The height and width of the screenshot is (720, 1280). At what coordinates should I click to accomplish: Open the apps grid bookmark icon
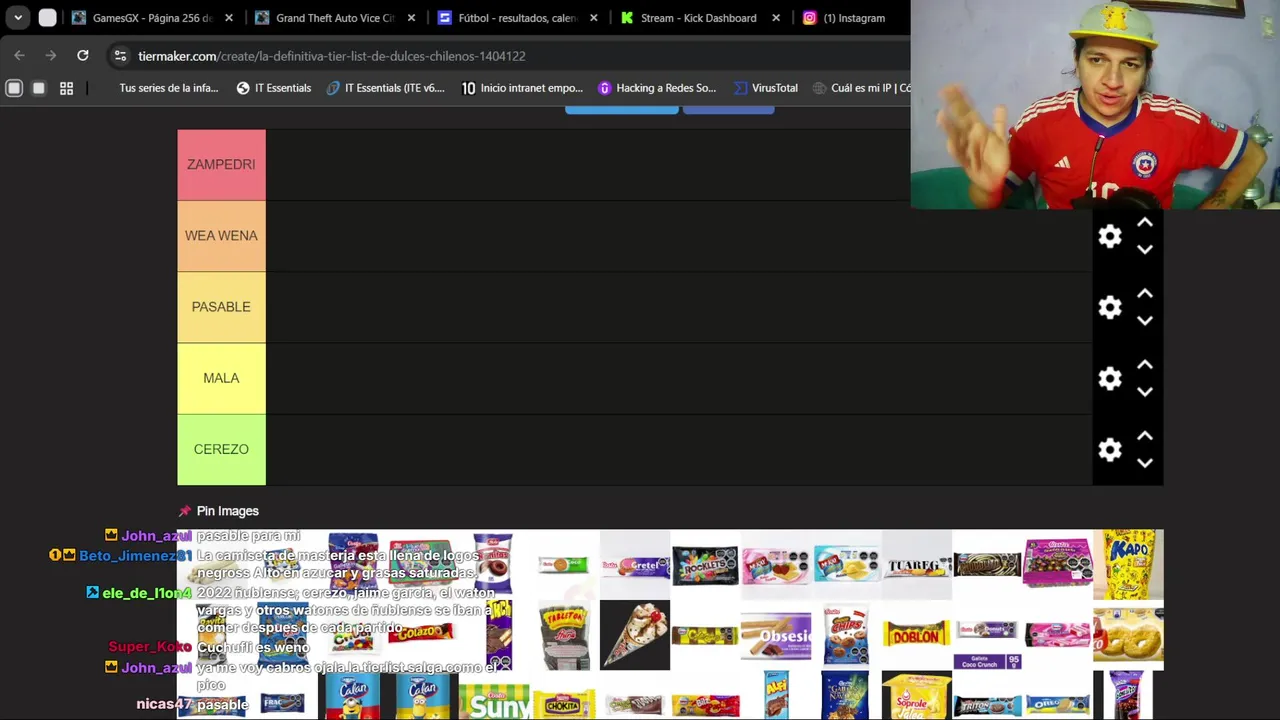66,88
